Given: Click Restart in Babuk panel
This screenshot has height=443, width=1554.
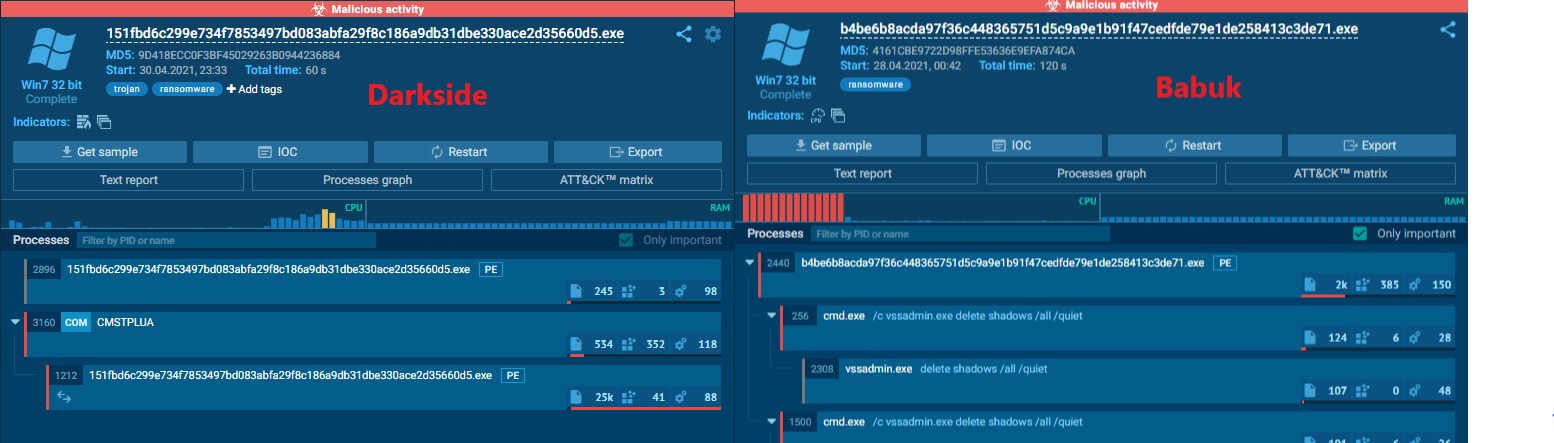Looking at the screenshot, I should (1194, 145).
